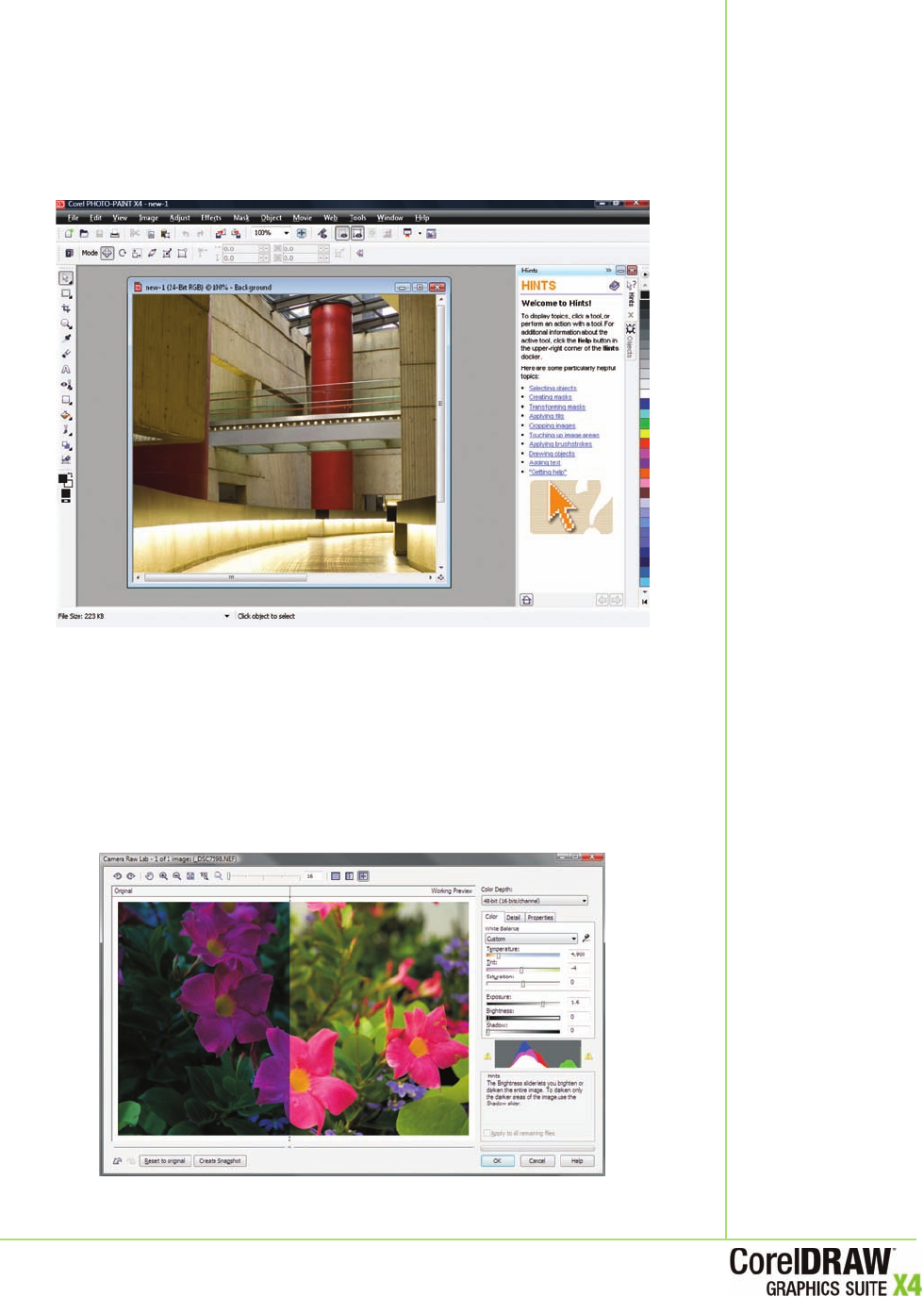Image resolution: width=924 pixels, height=1297 pixels.
Task: Click the Print toolbar icon
Action: (x=115, y=233)
